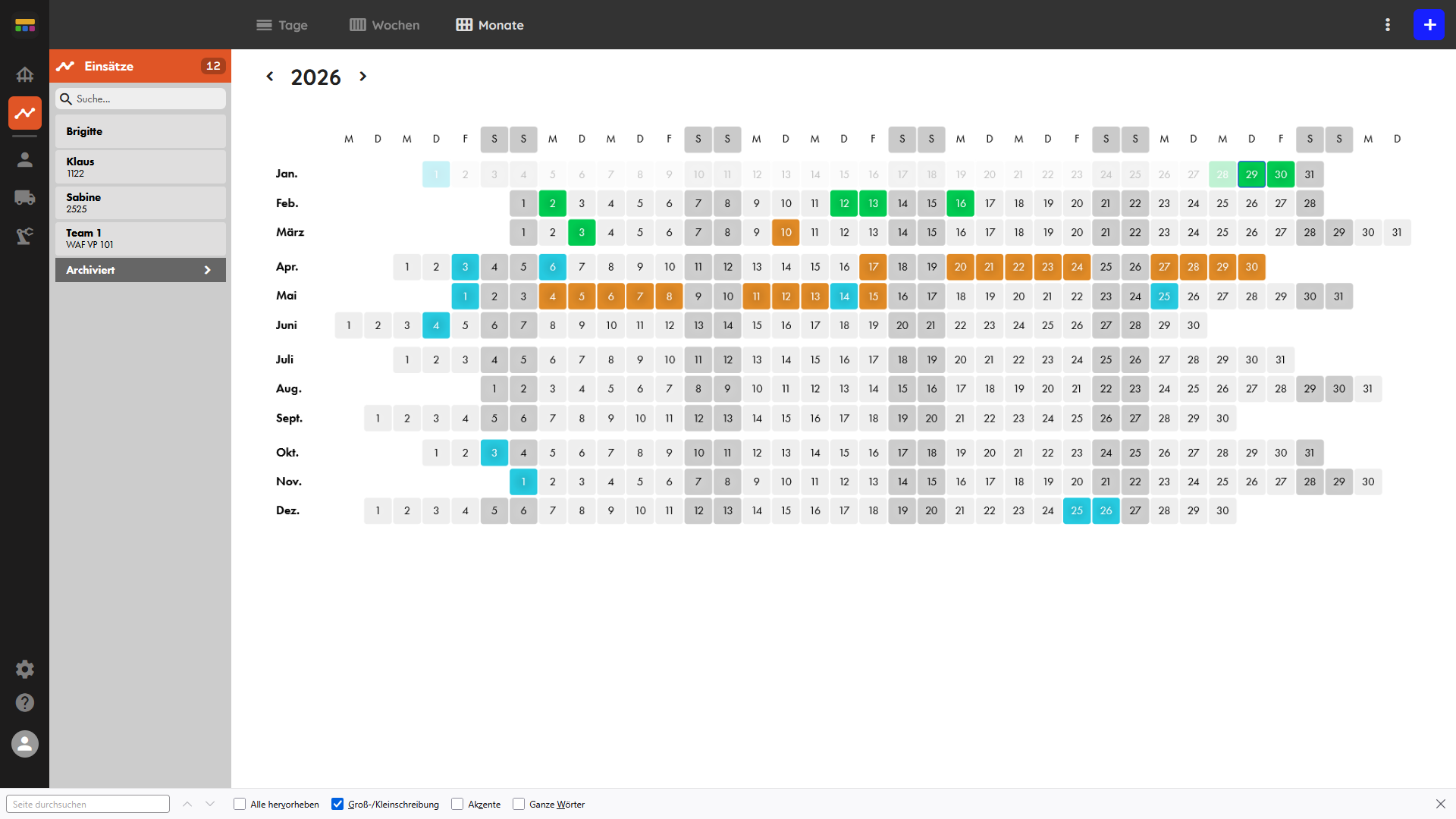1456x819 pixels.
Task: Select the Sabine 2525 entry
Action: (x=140, y=202)
